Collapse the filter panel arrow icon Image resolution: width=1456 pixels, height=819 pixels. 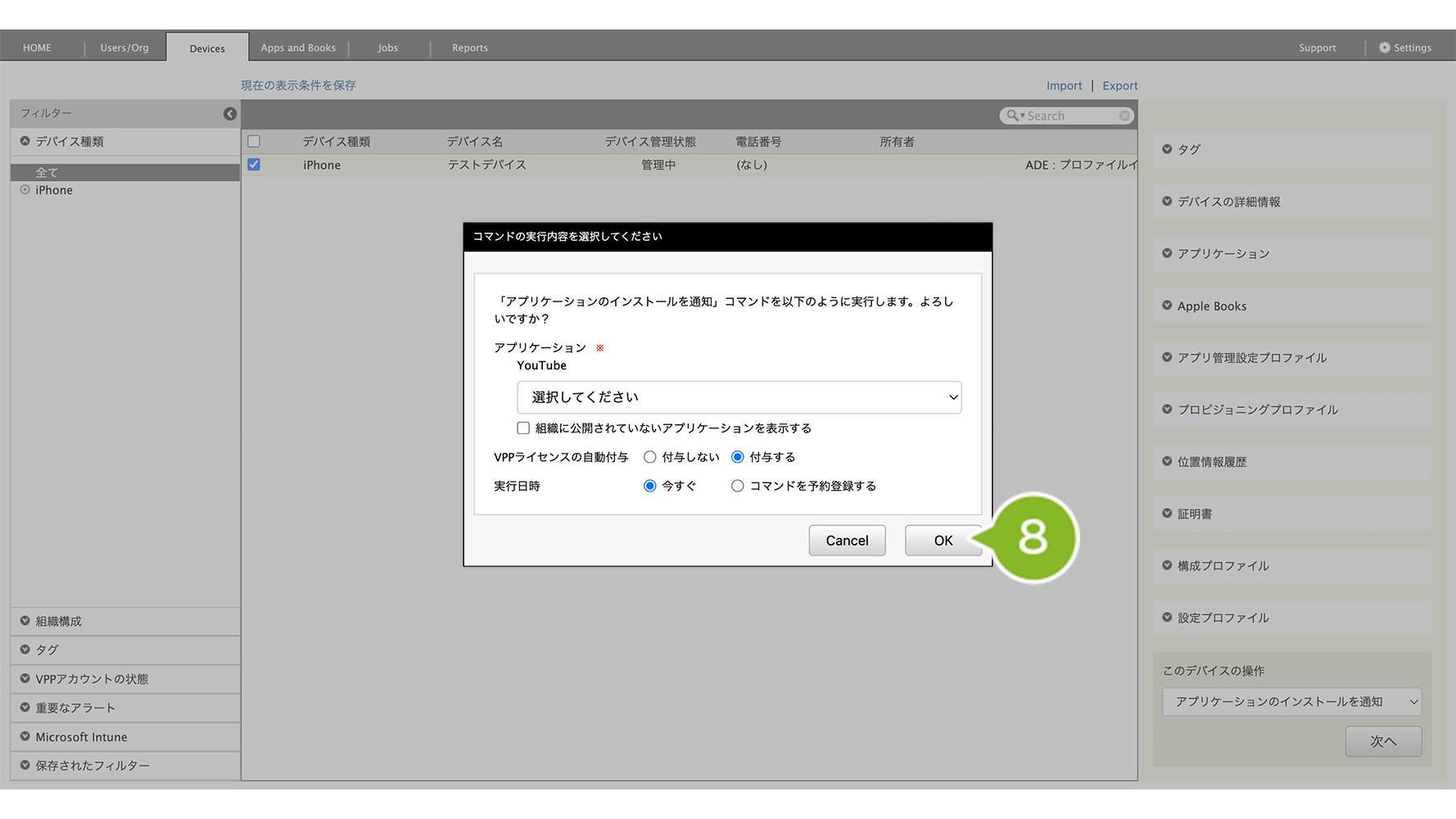pyautogui.click(x=230, y=114)
